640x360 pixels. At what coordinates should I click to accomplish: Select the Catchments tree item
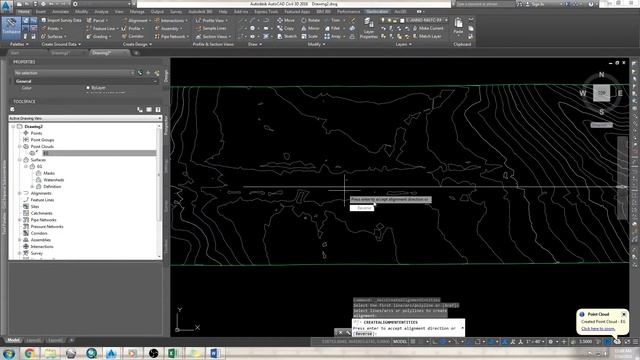(41, 213)
